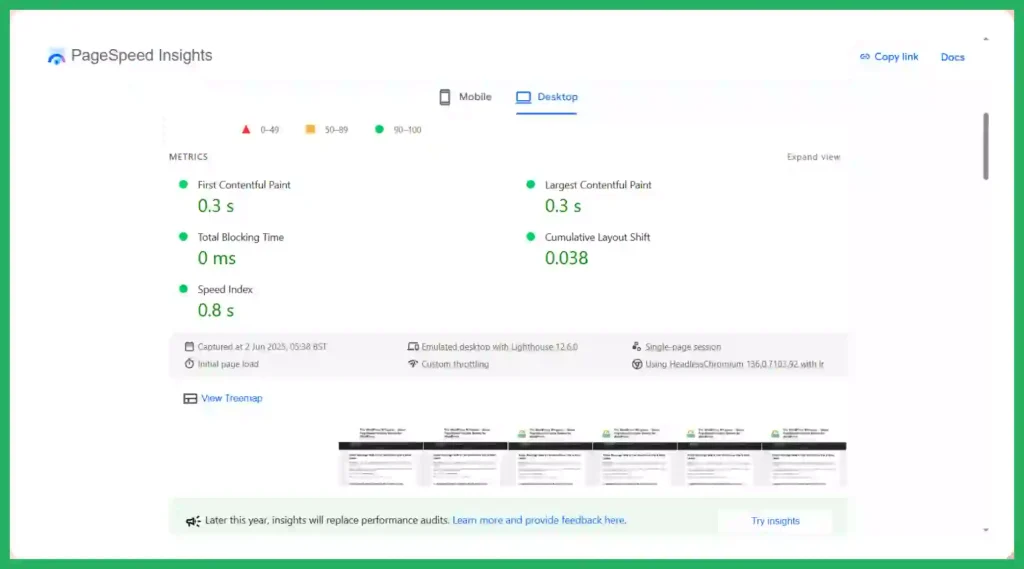
Task: Select the Mobile phone icon
Action: (445, 97)
